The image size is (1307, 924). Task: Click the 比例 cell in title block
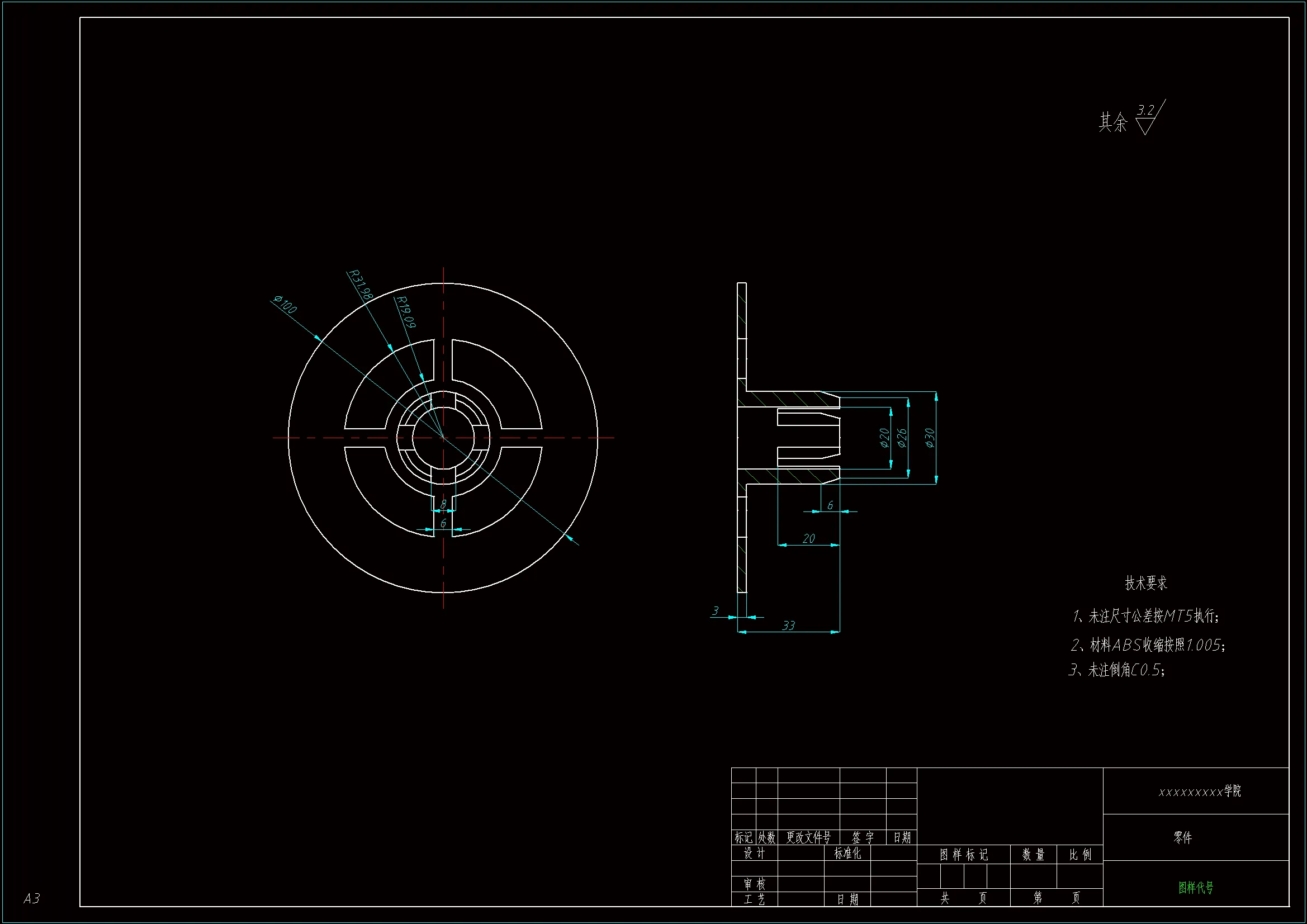[1080, 855]
